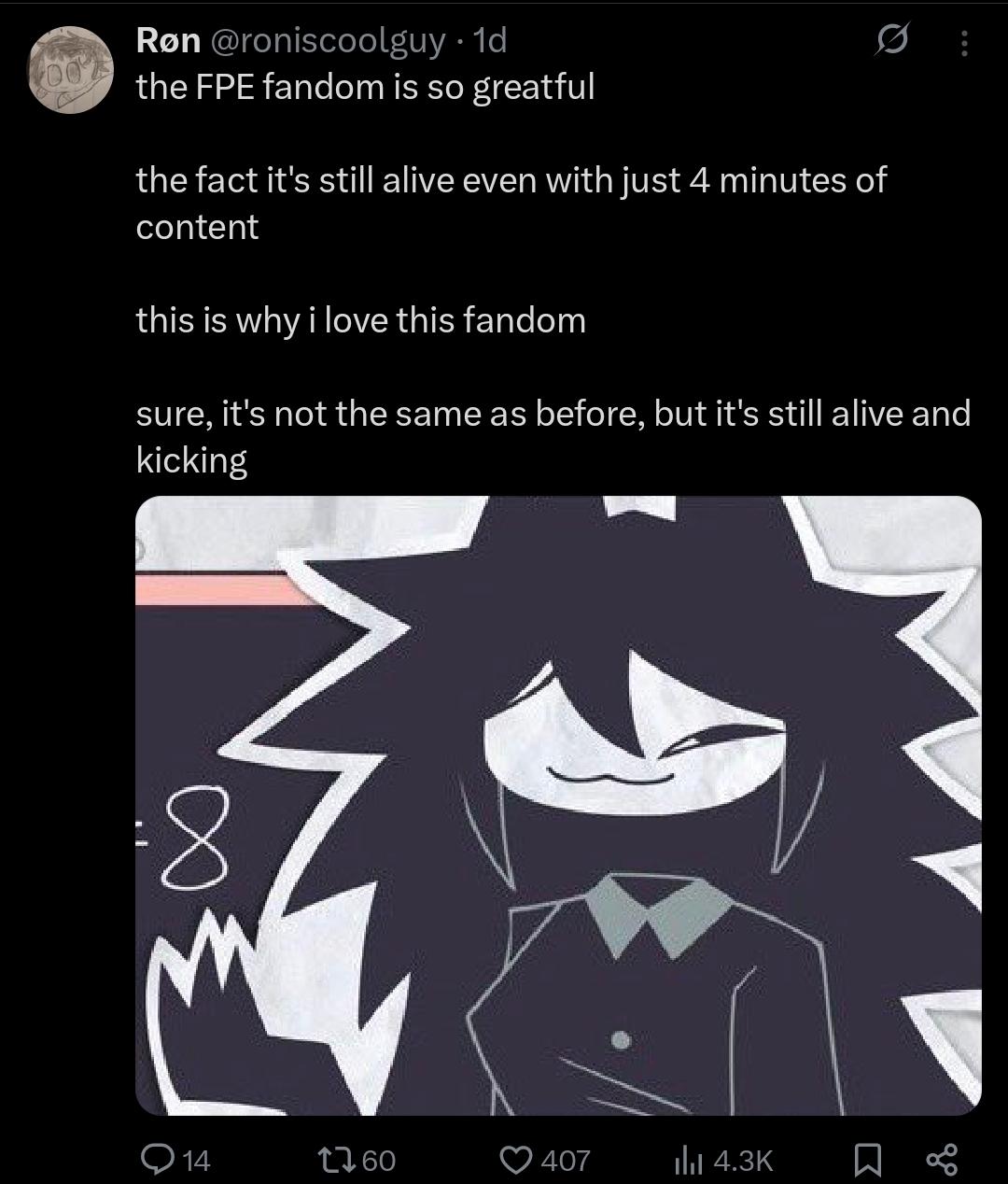Visit the @roniscoolguy handle link
Screen dimensions: 1008x1184
tap(330, 40)
